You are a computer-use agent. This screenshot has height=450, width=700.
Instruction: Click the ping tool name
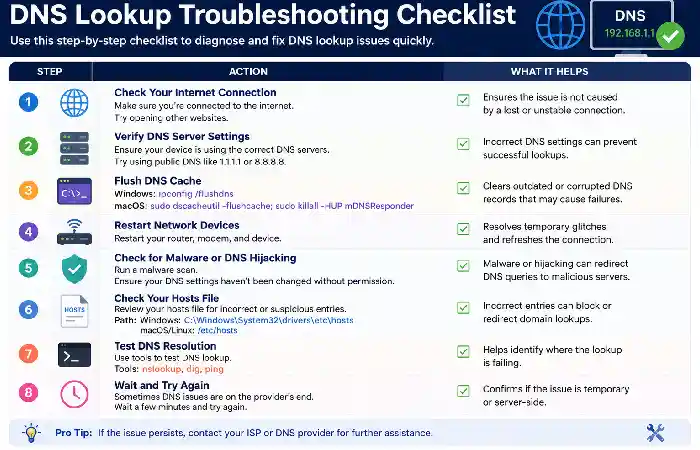[x=214, y=369]
